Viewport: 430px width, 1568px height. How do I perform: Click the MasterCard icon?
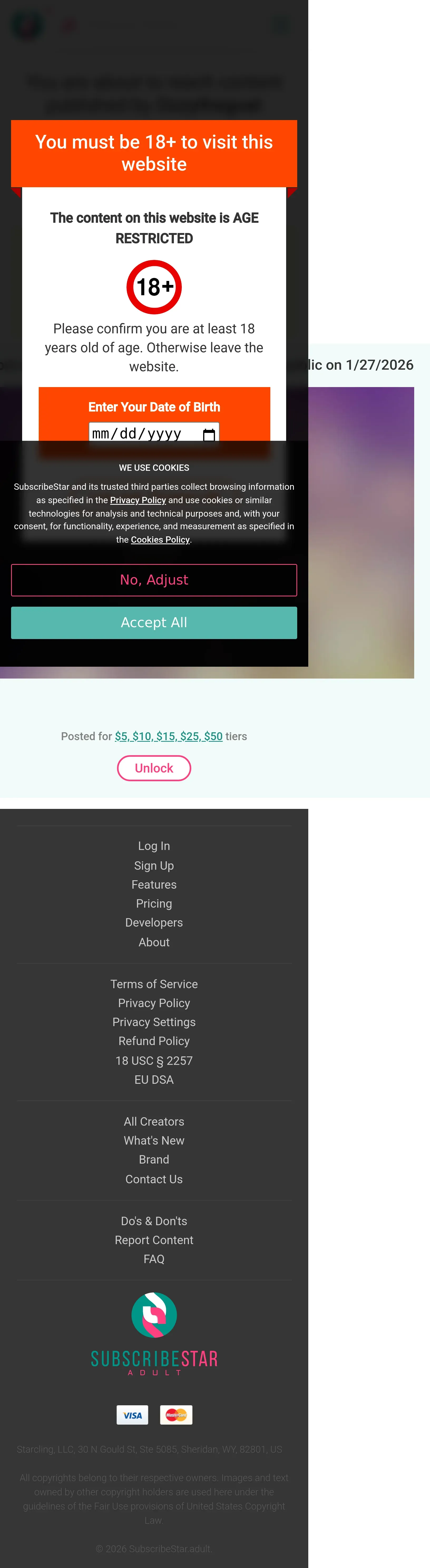pos(176,1414)
